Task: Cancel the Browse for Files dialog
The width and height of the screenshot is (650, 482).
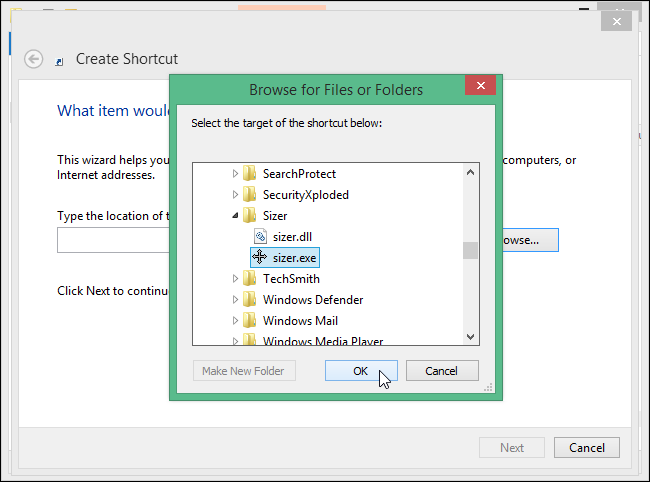Action: (441, 371)
